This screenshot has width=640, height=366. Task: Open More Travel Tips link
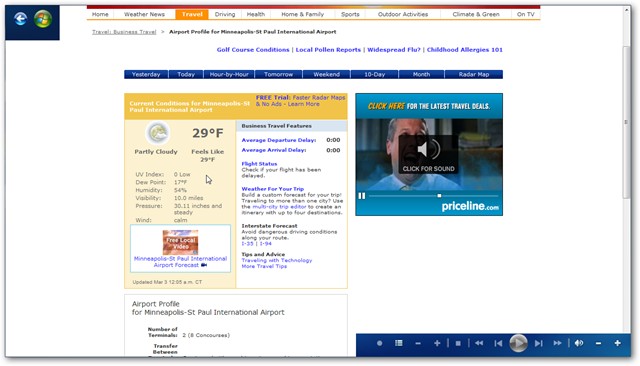coord(264,266)
